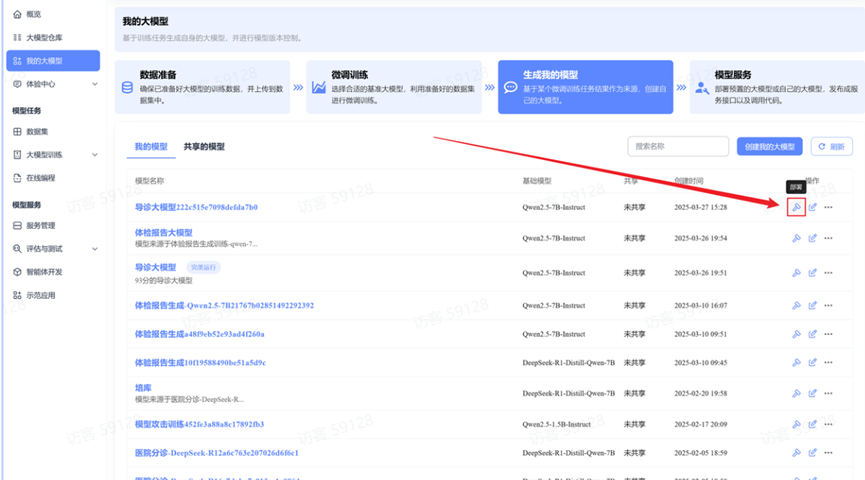The width and height of the screenshot is (865, 480).
Task: Switch to the 我的模型 tab
Action: point(151,147)
